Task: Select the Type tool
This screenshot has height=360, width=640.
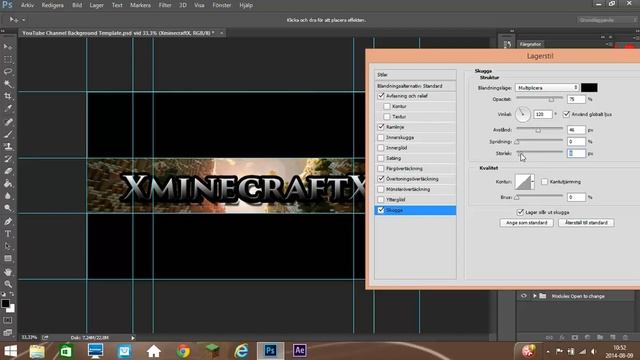Action: point(8,234)
